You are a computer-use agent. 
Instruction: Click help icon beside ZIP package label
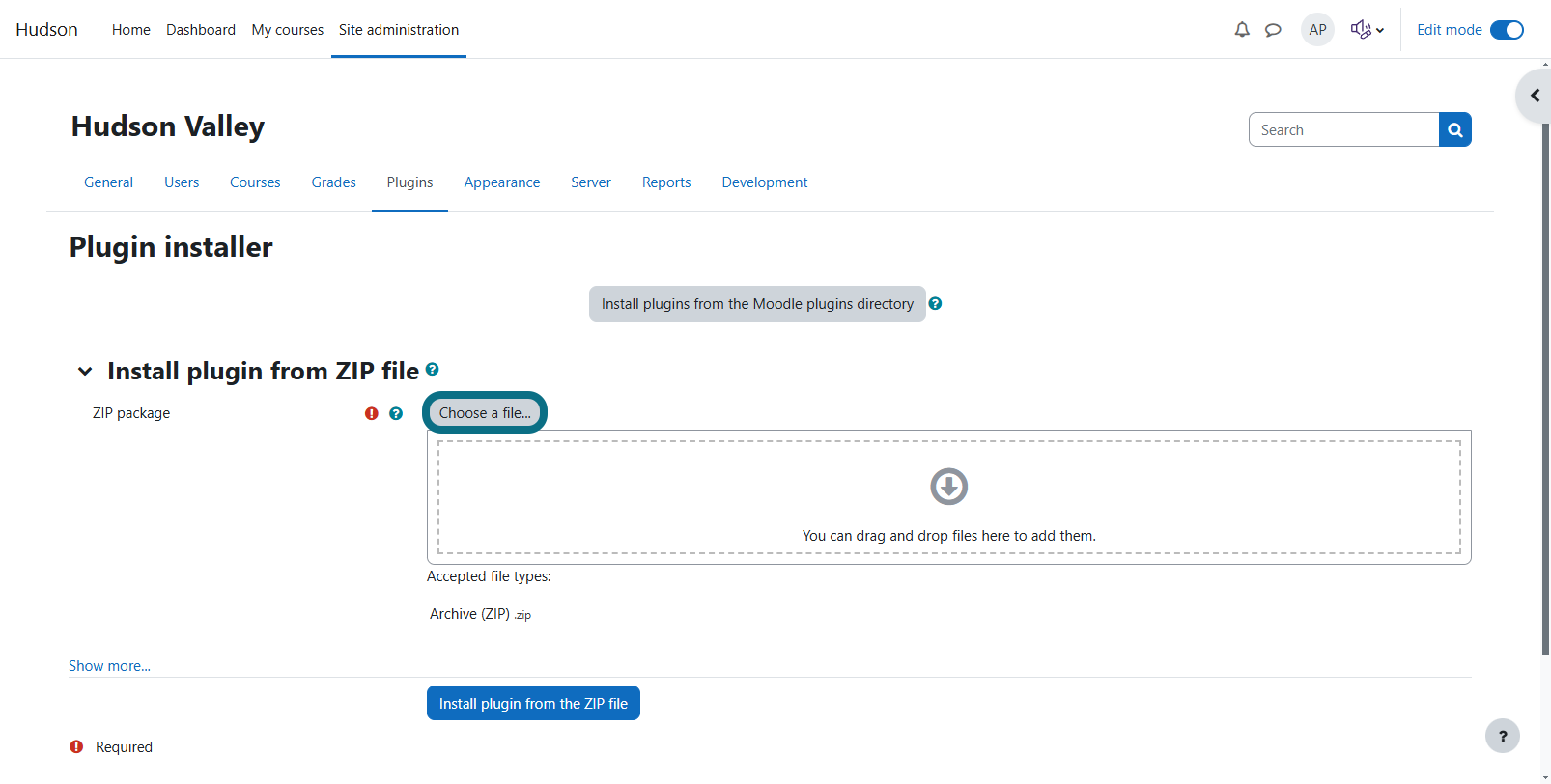396,413
